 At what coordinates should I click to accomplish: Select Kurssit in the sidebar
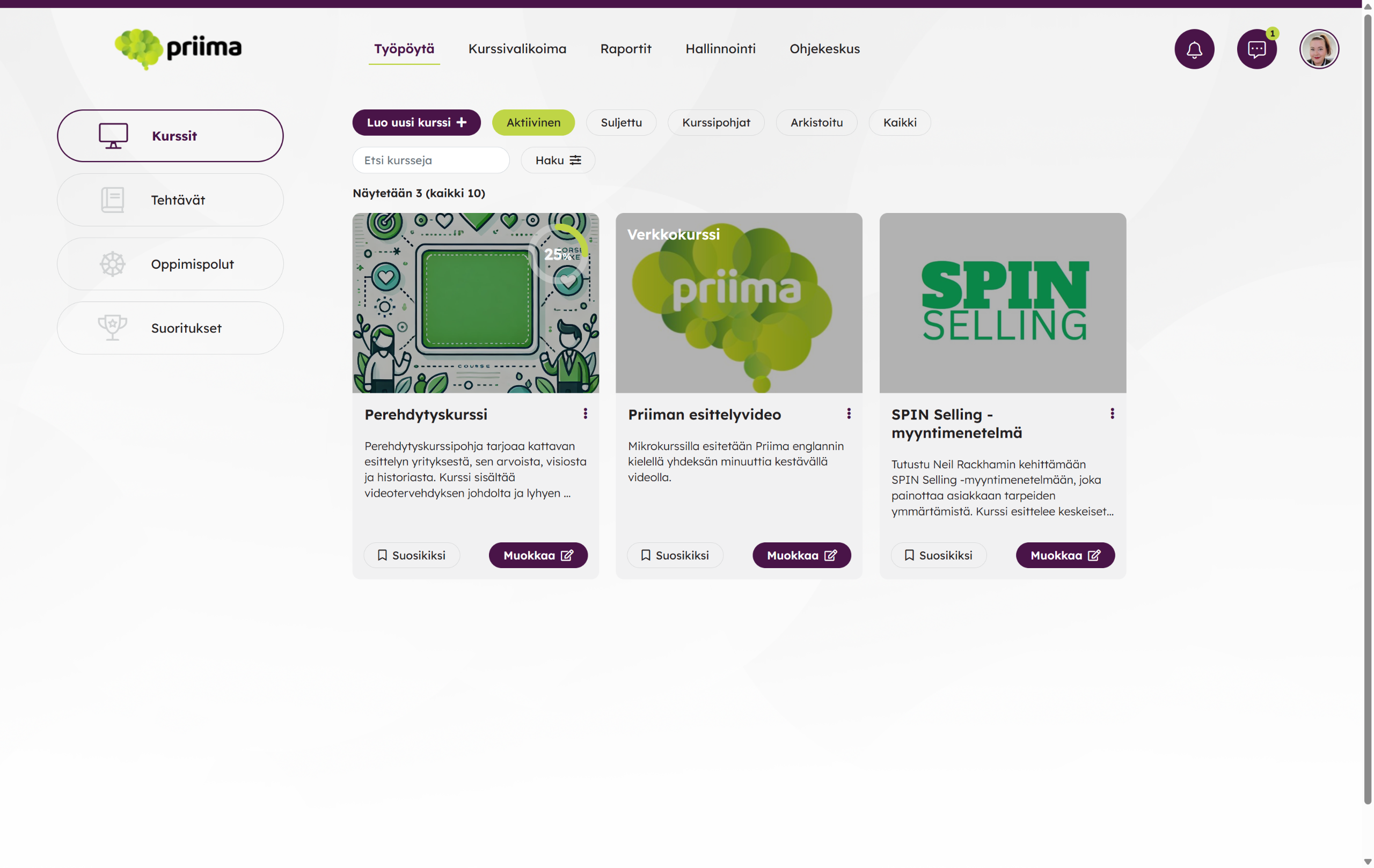pos(170,136)
